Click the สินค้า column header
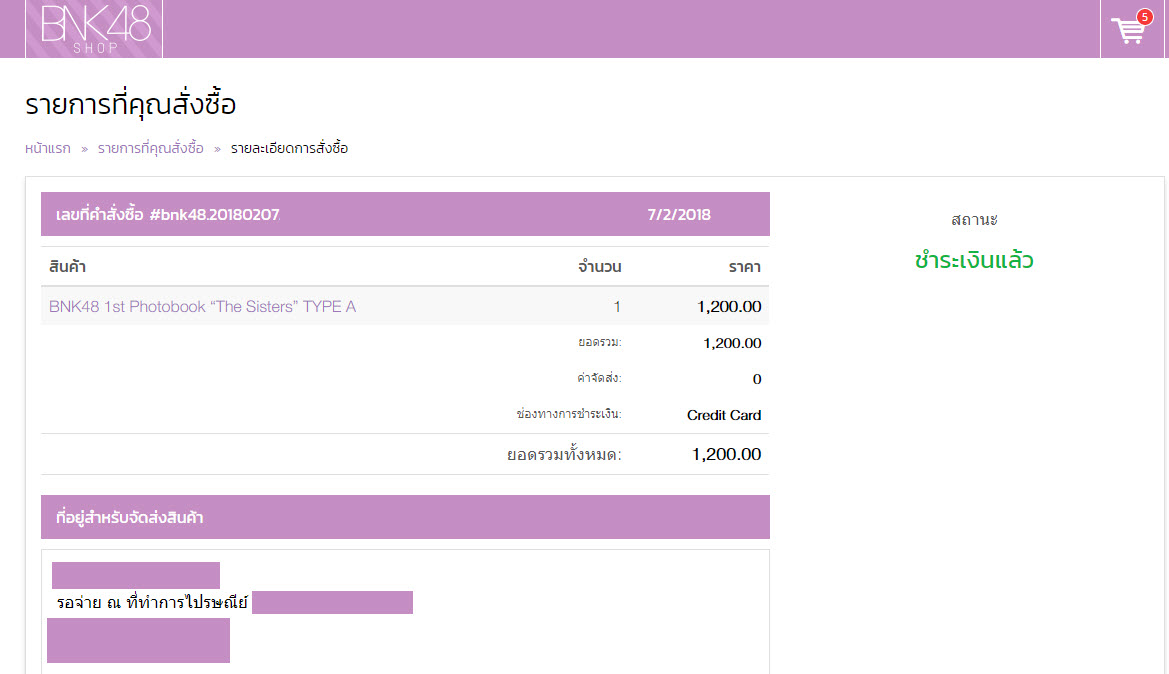The height and width of the screenshot is (674, 1169). 67,267
